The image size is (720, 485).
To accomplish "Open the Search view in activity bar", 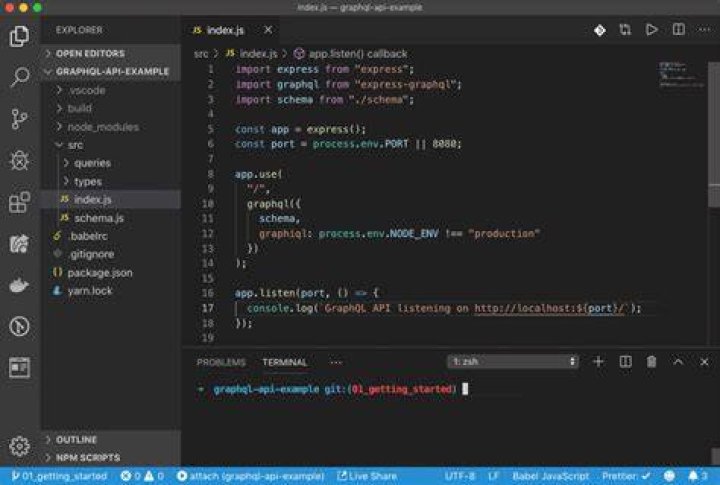I will point(19,77).
